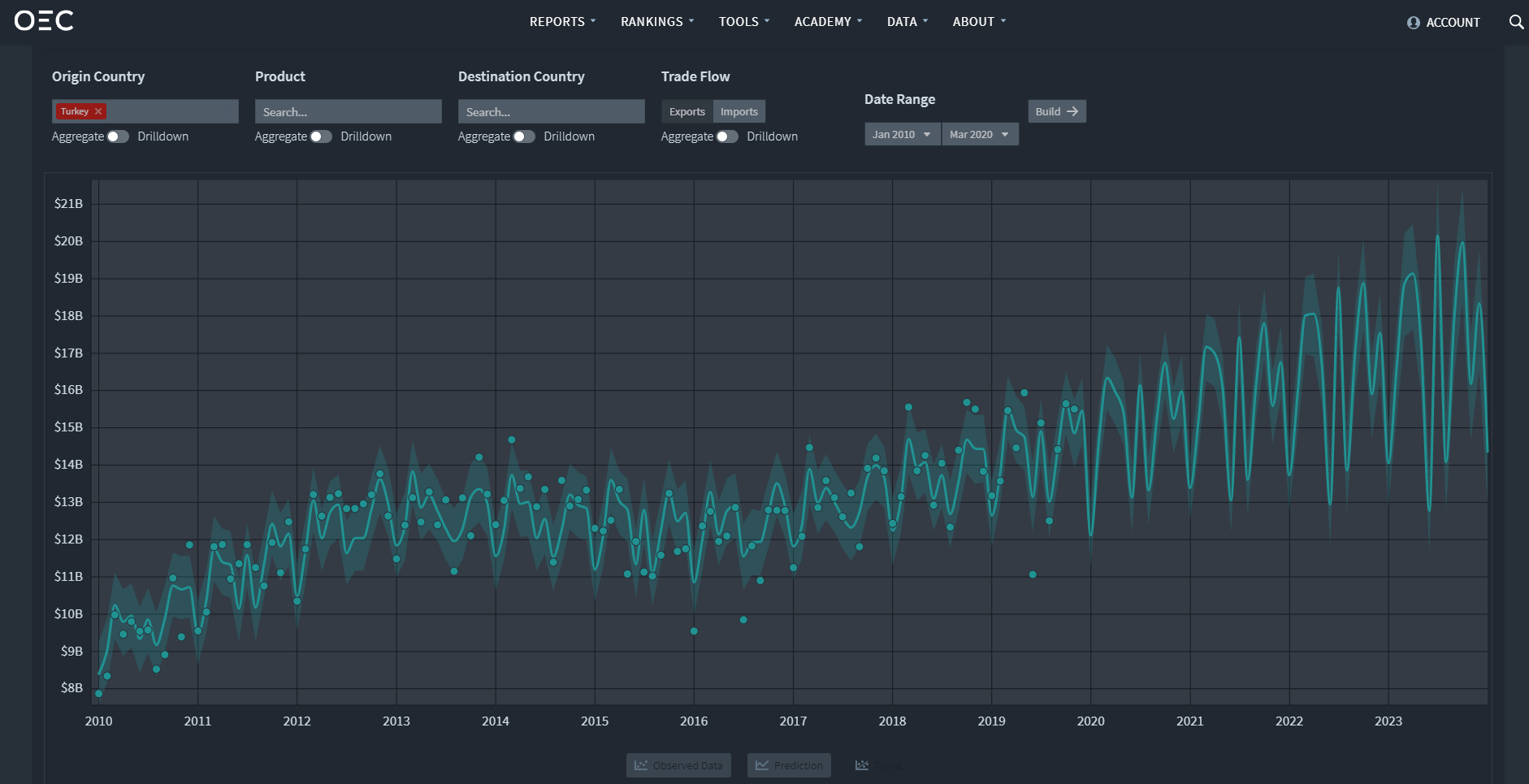Click the OEC logo
This screenshot has width=1529, height=784.
44,20
